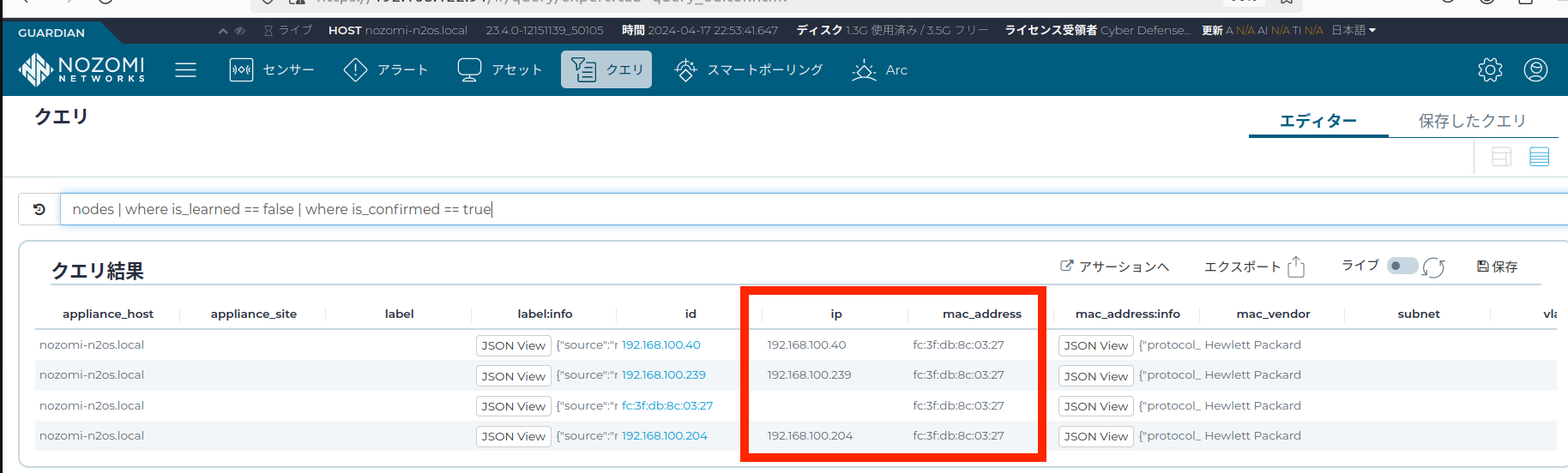Open the スマートポーリング (Smart Polling) page
The height and width of the screenshot is (473, 1568).
[749, 69]
